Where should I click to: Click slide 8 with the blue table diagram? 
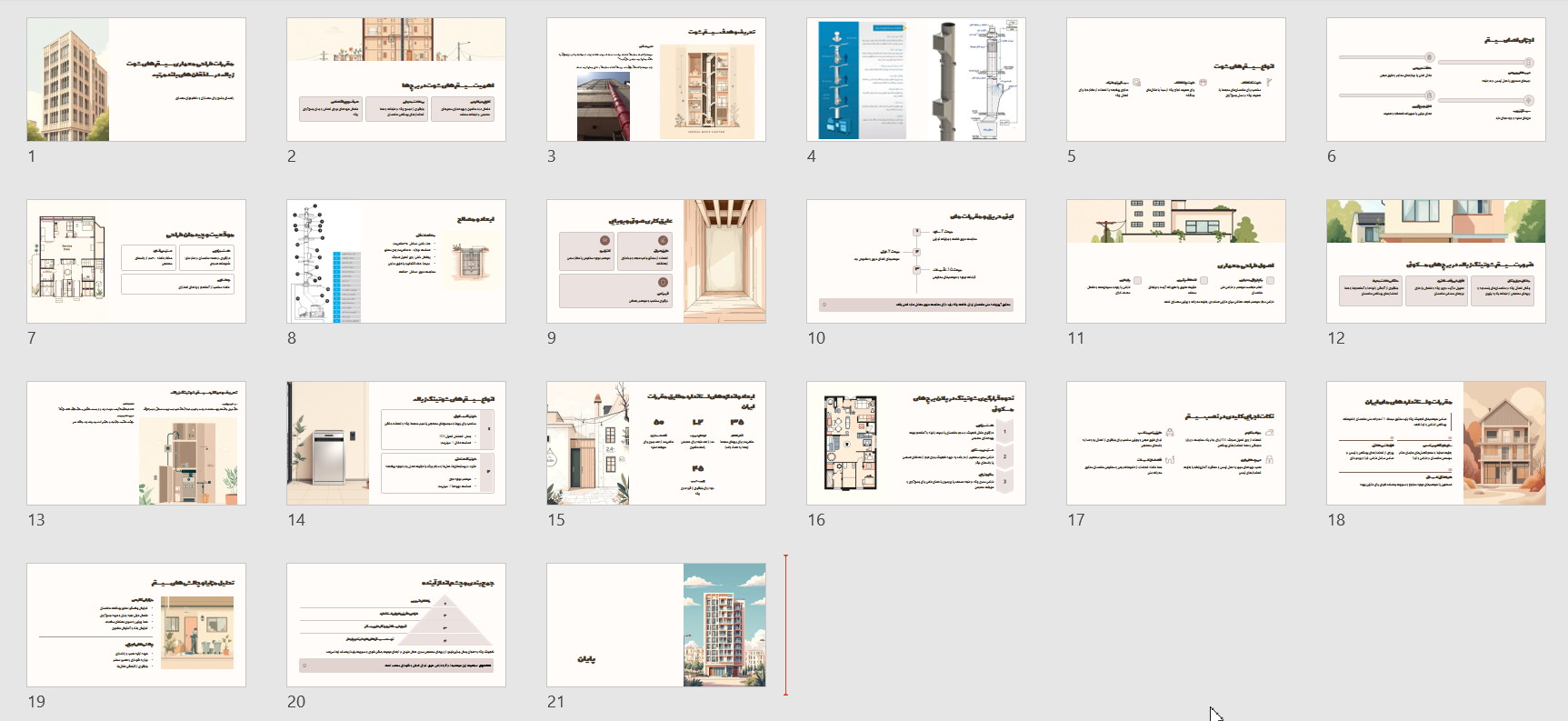tap(396, 261)
